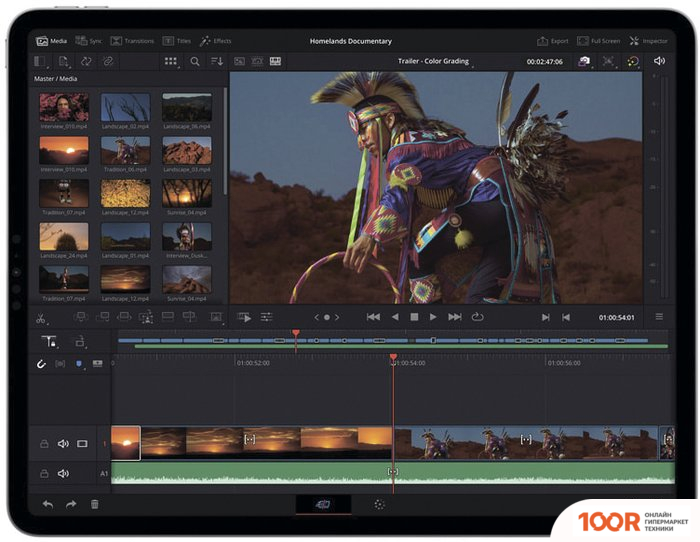Image resolution: width=700 pixels, height=542 pixels.
Task: Open the sort order menu
Action: (217, 62)
